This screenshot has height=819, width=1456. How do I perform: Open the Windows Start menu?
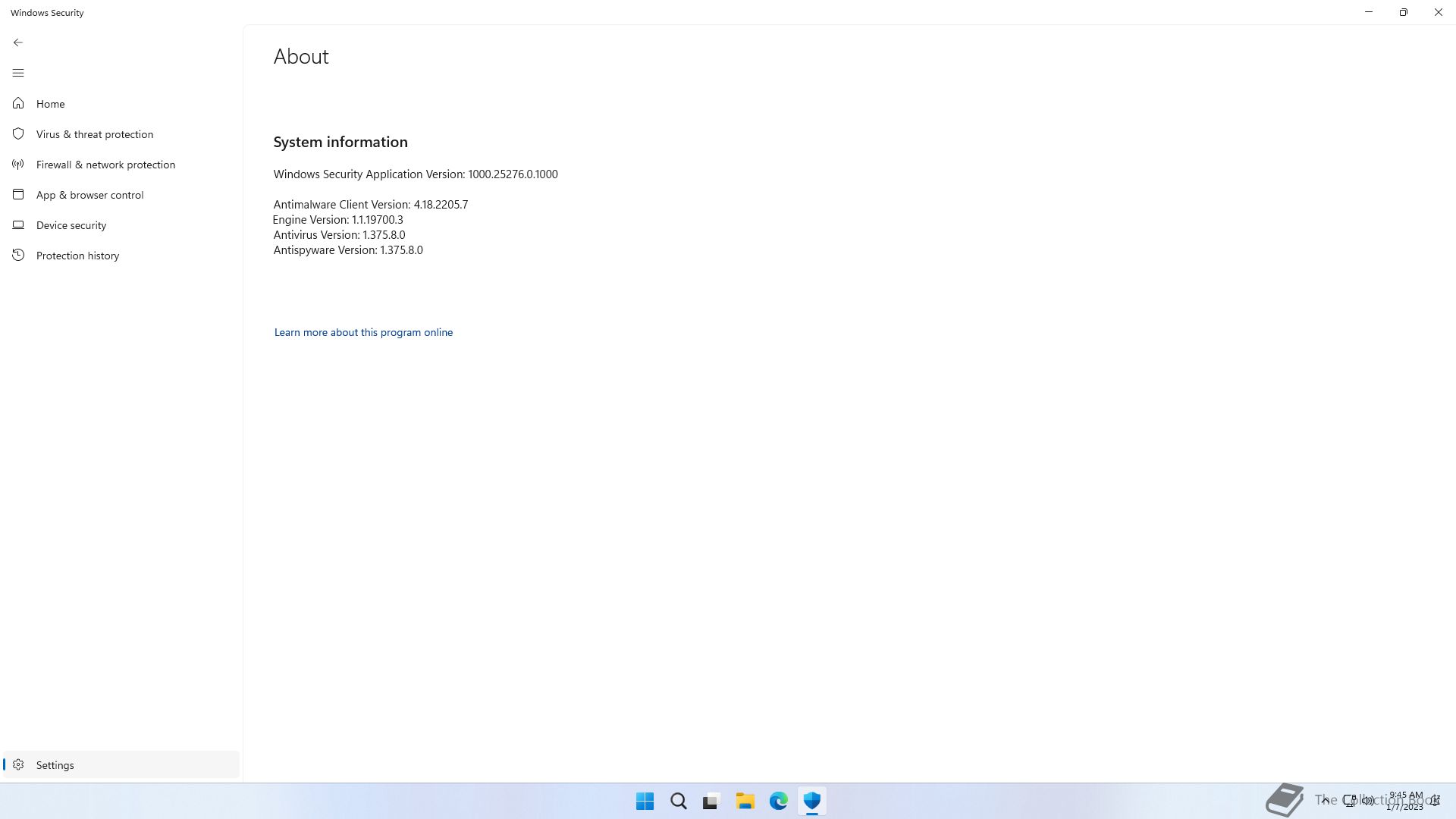pos(645,801)
